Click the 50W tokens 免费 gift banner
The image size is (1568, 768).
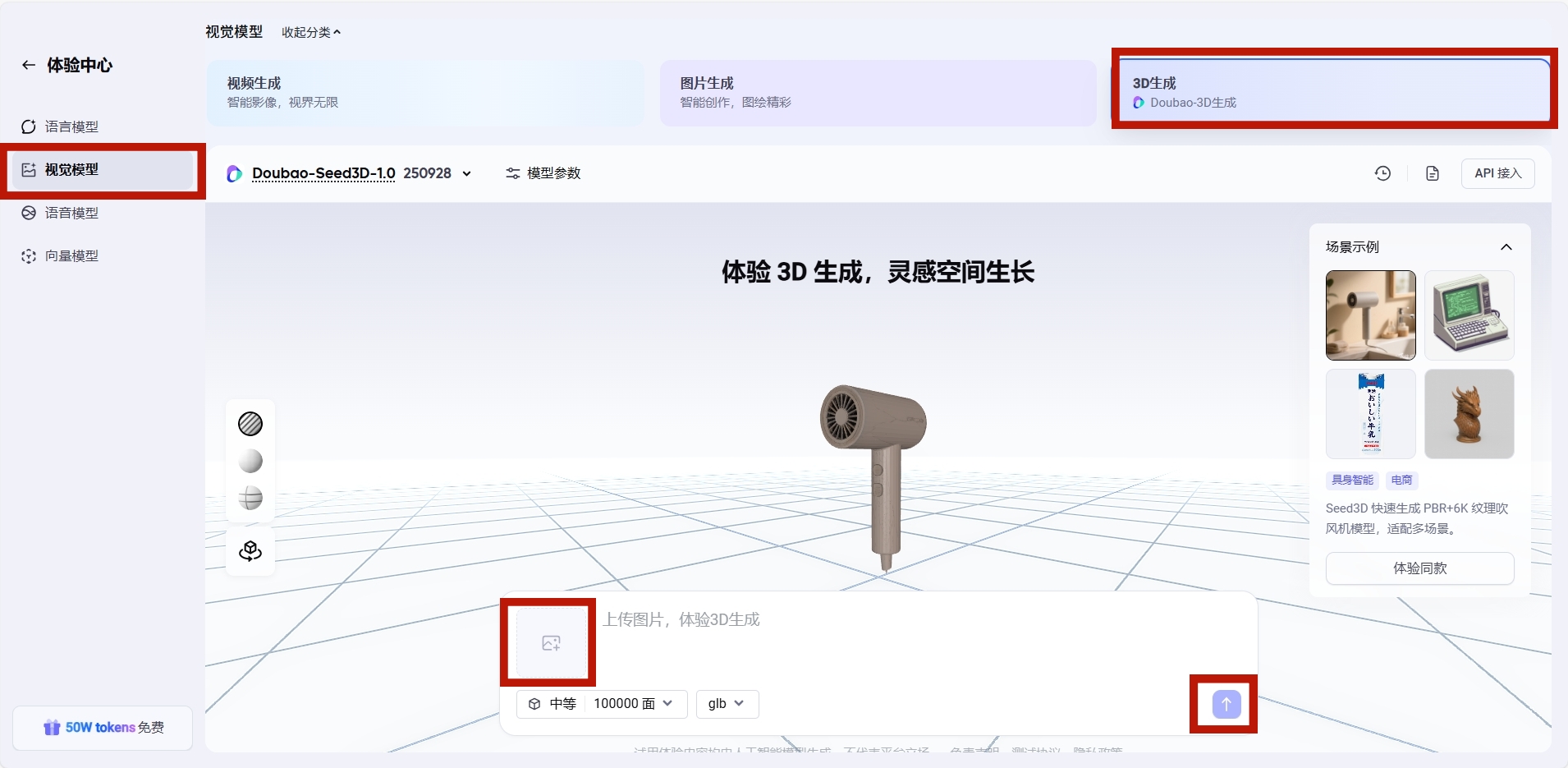tap(103, 728)
